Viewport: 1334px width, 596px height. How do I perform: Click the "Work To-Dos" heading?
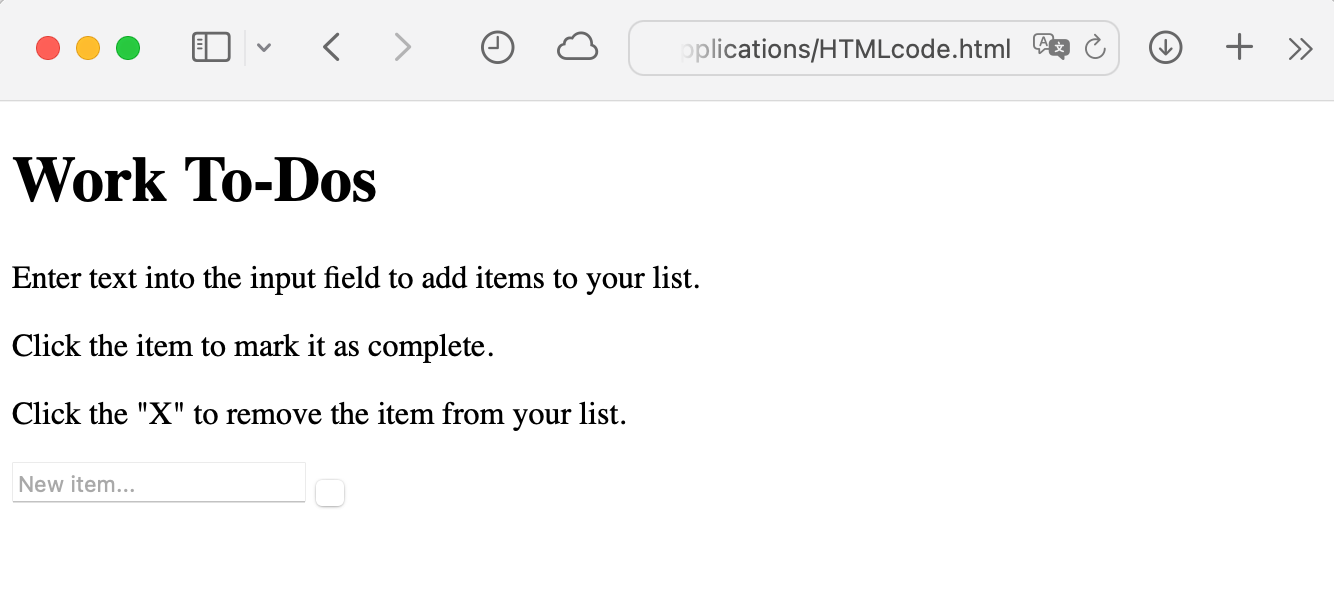[x=194, y=181]
